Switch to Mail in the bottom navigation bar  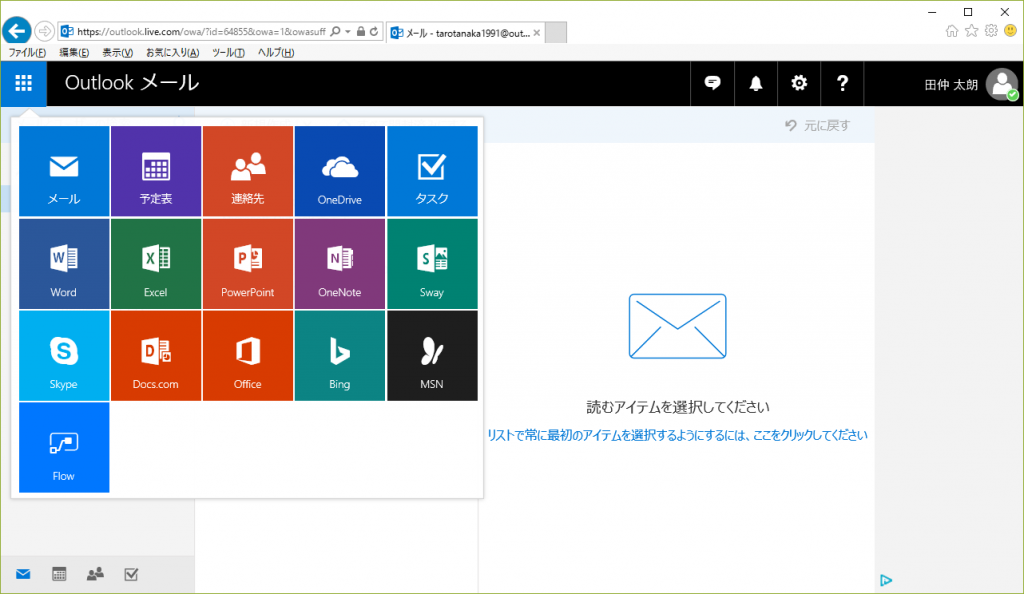pos(24,574)
